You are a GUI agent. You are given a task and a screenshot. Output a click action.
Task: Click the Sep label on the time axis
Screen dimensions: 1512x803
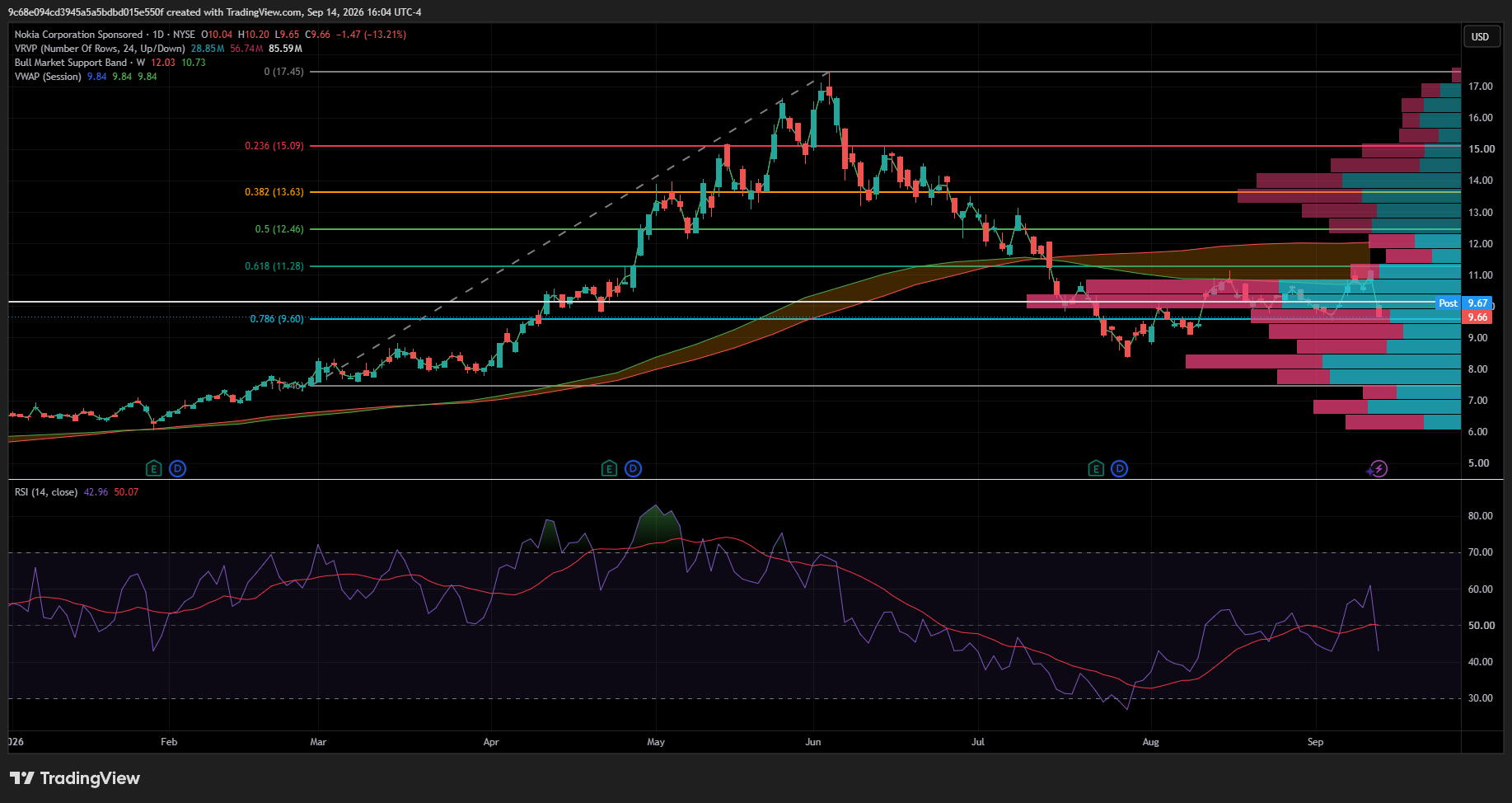click(1316, 742)
